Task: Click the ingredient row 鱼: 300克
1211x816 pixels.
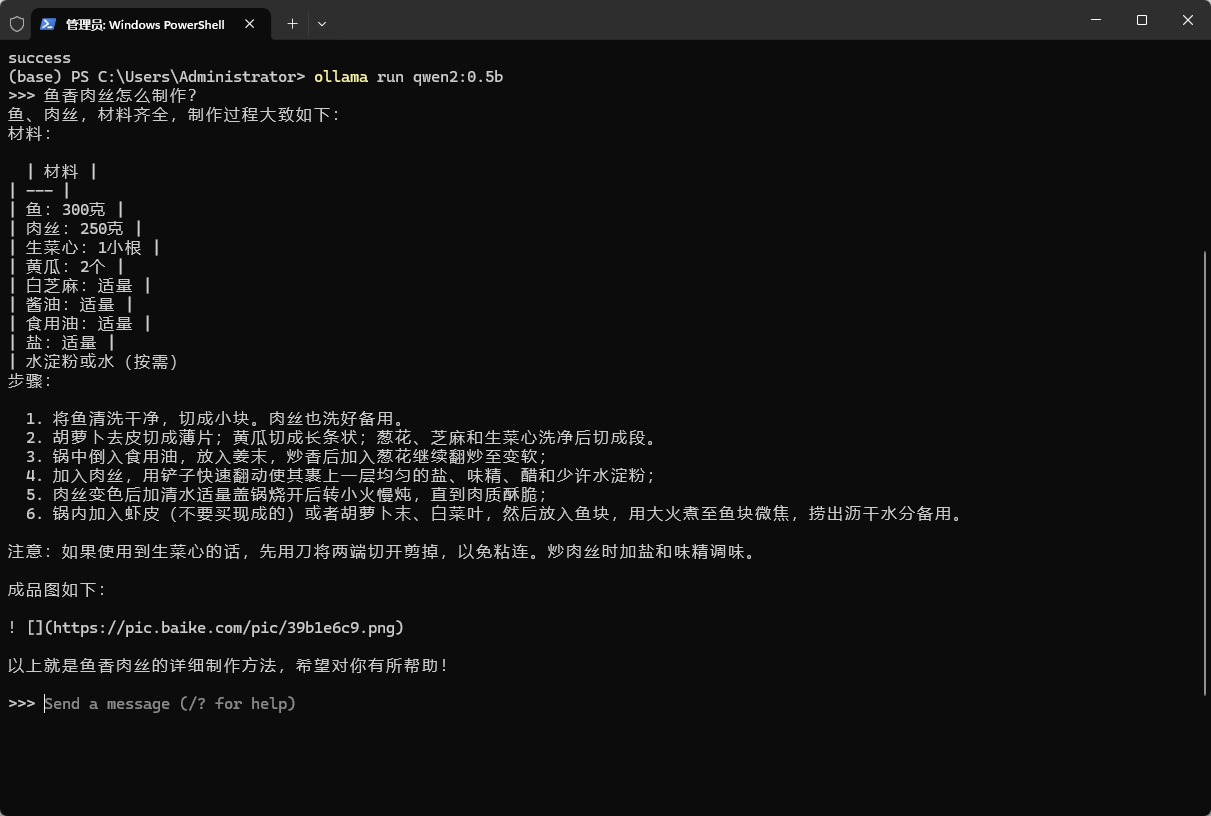Action: coord(66,210)
